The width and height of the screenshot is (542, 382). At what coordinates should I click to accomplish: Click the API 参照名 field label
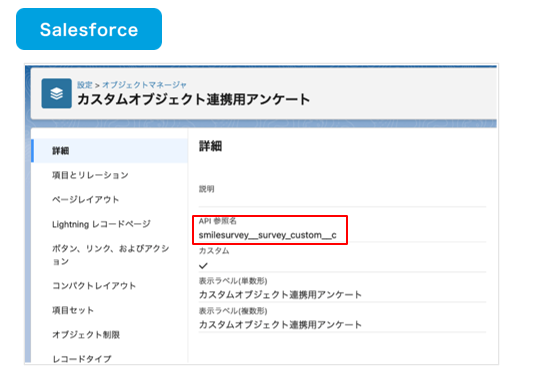(218, 221)
